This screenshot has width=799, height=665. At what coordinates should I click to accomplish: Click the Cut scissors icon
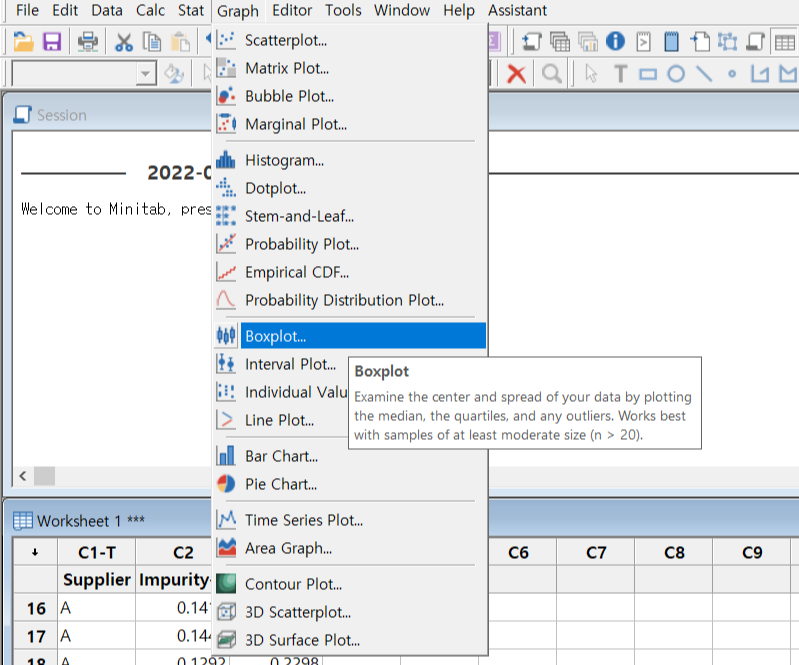point(124,42)
